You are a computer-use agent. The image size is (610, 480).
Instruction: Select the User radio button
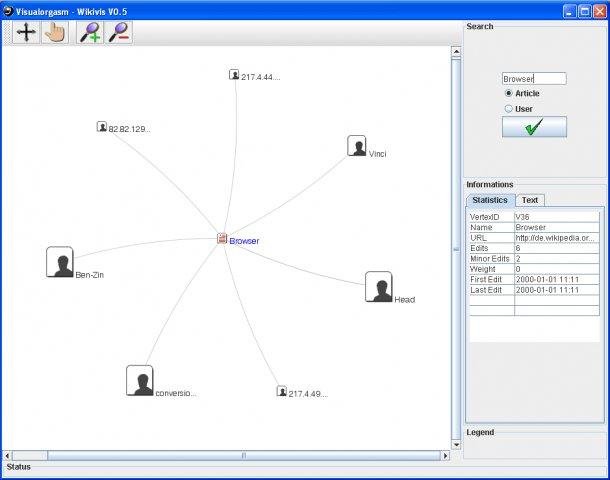[509, 108]
